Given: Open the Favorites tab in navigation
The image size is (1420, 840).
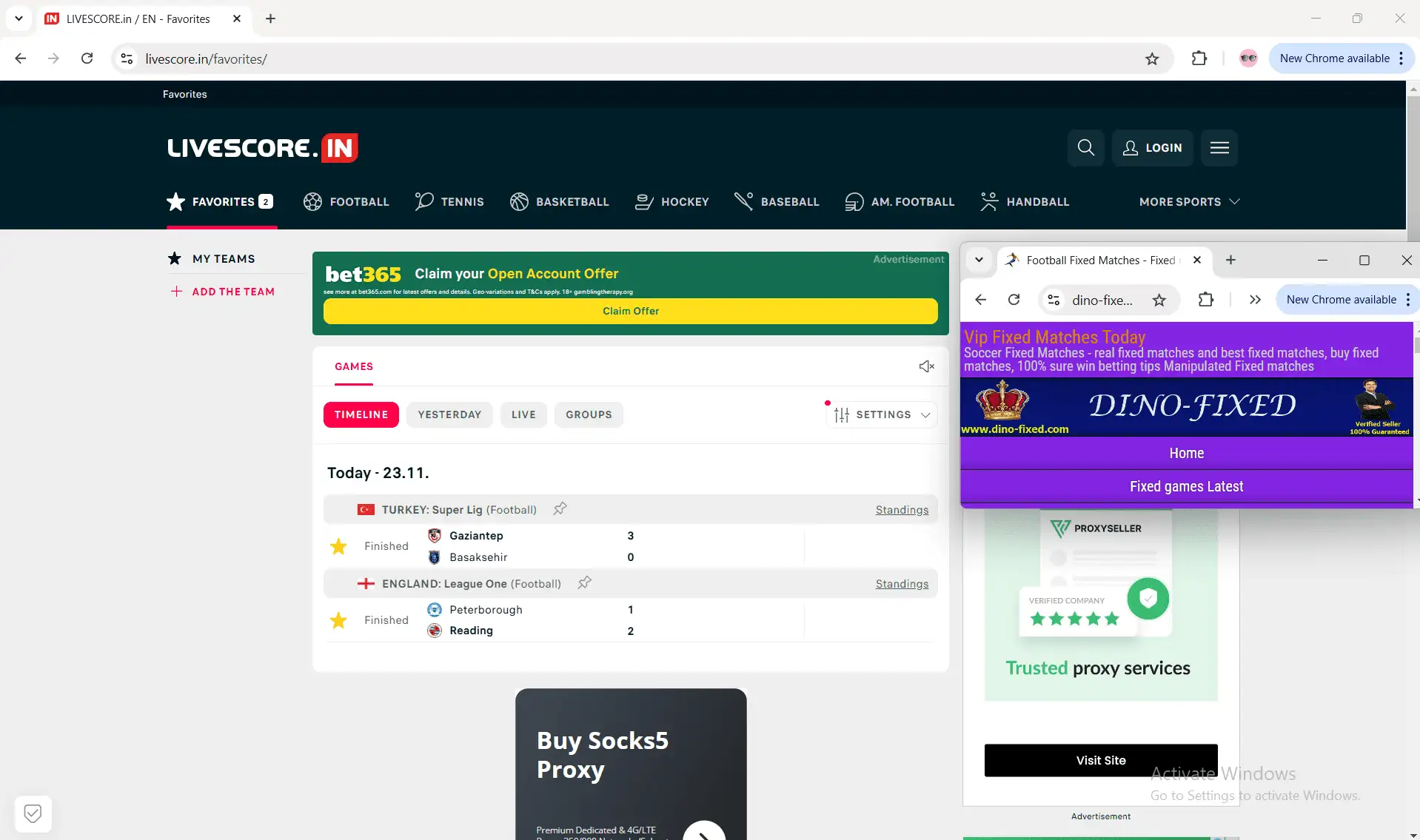Looking at the screenshot, I should click(x=220, y=202).
